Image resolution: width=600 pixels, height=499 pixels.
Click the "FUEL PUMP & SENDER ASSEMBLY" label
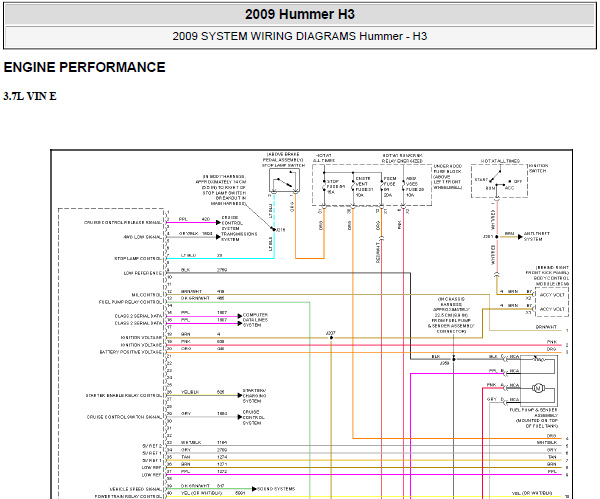point(533,412)
